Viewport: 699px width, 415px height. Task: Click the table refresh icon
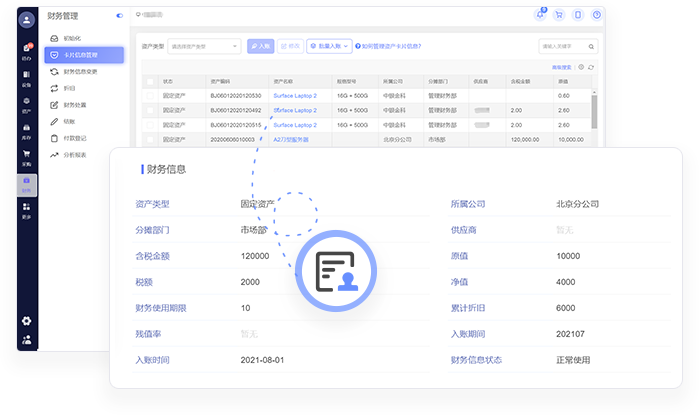tap(591, 67)
